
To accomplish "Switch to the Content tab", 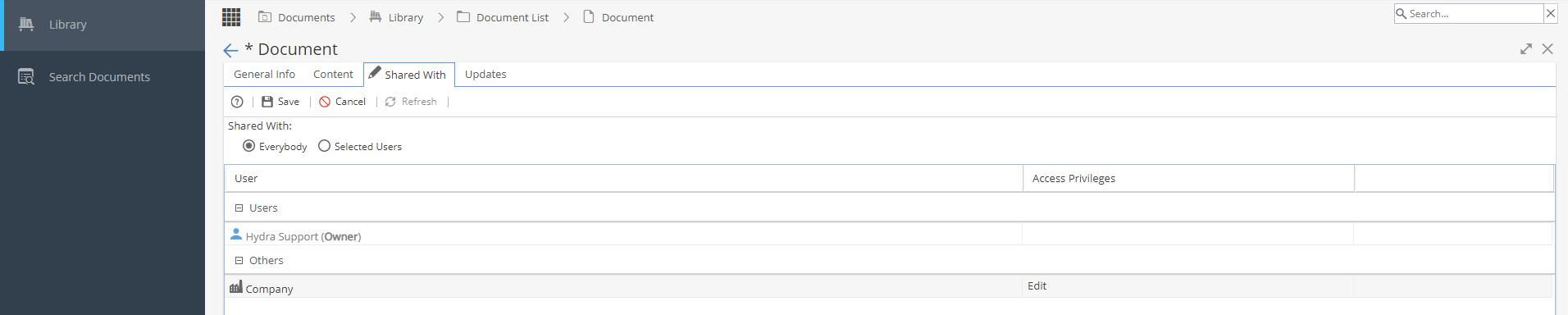I will click(x=333, y=74).
